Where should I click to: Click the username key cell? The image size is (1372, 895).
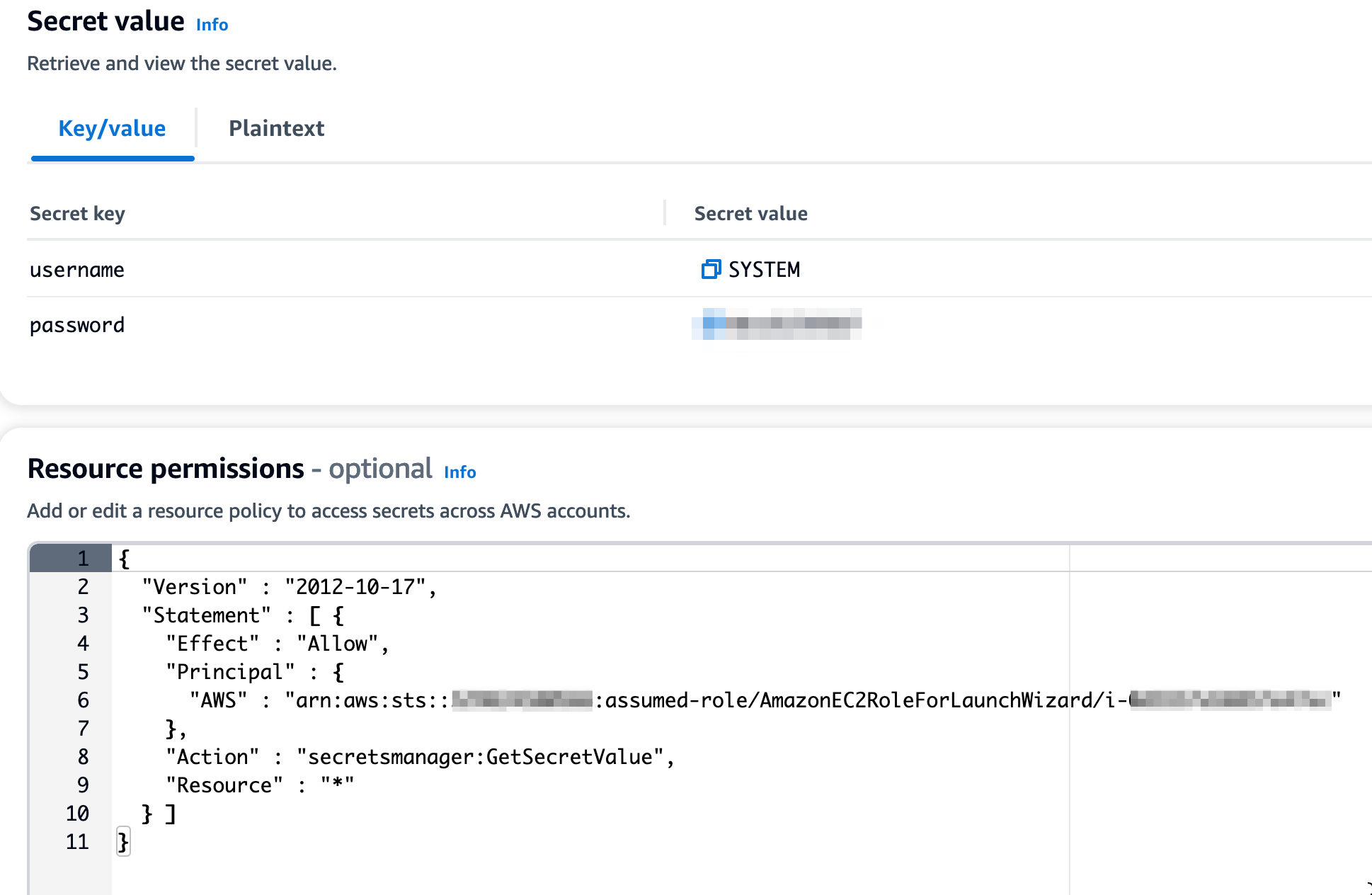click(x=77, y=270)
